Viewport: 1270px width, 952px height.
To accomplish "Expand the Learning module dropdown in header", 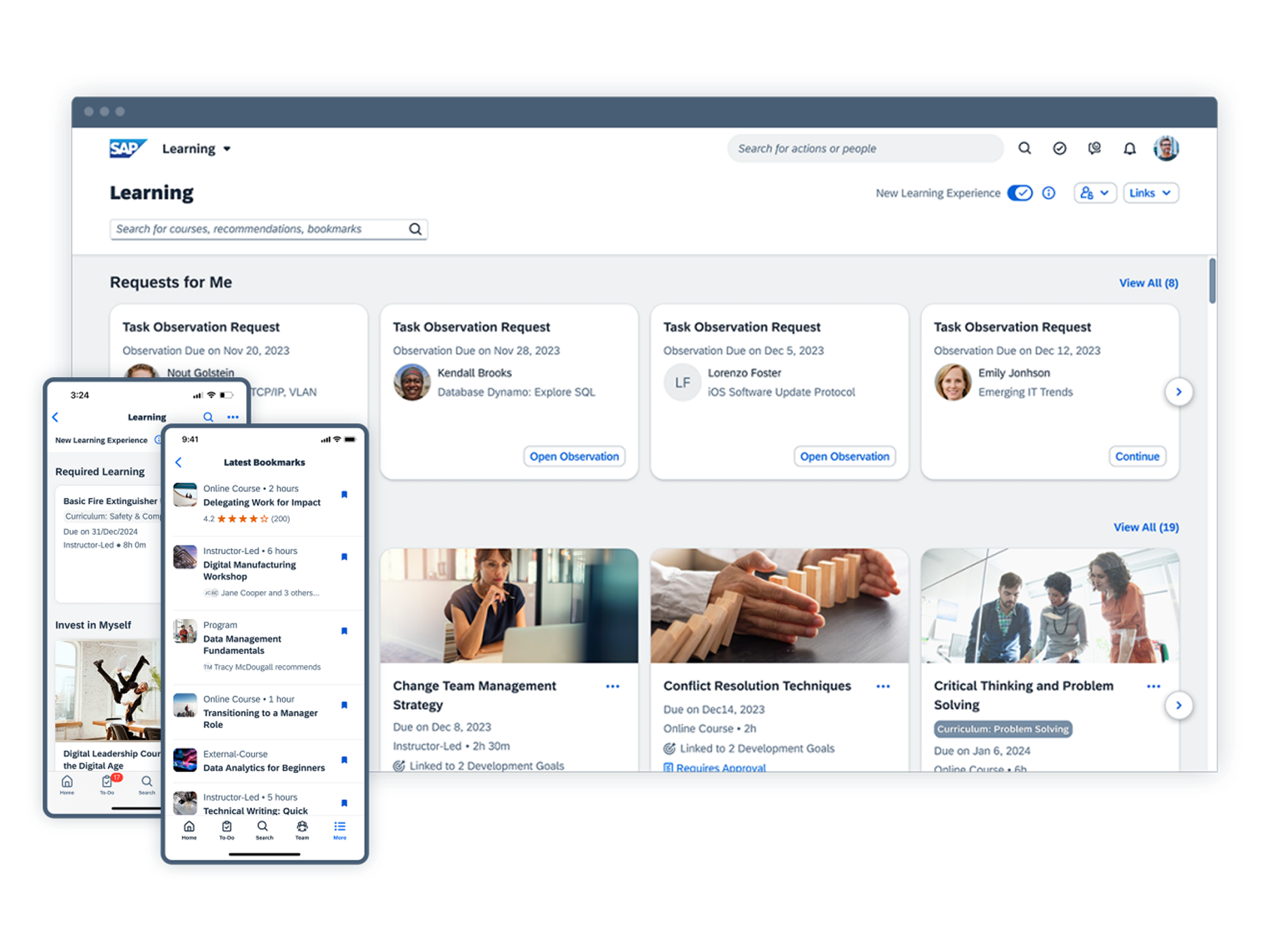I will (196, 149).
